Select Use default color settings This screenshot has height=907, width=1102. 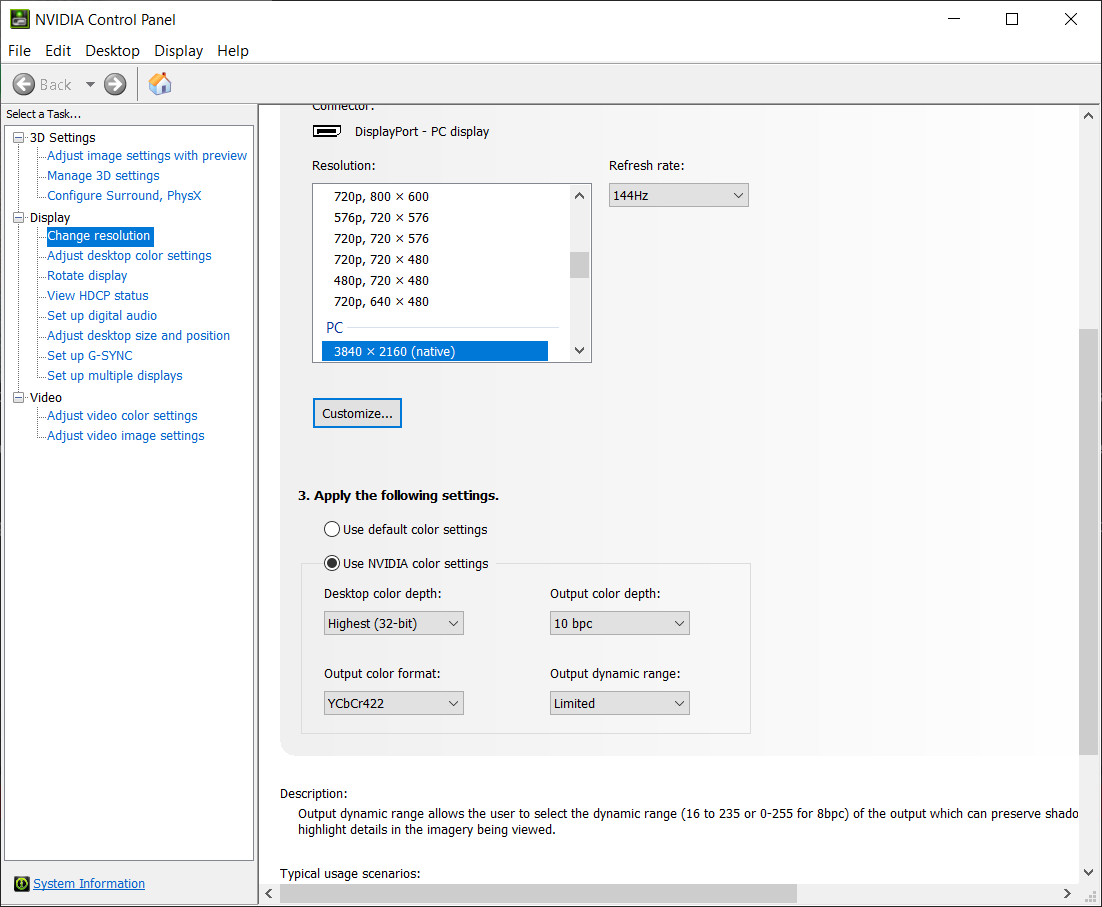(332, 529)
